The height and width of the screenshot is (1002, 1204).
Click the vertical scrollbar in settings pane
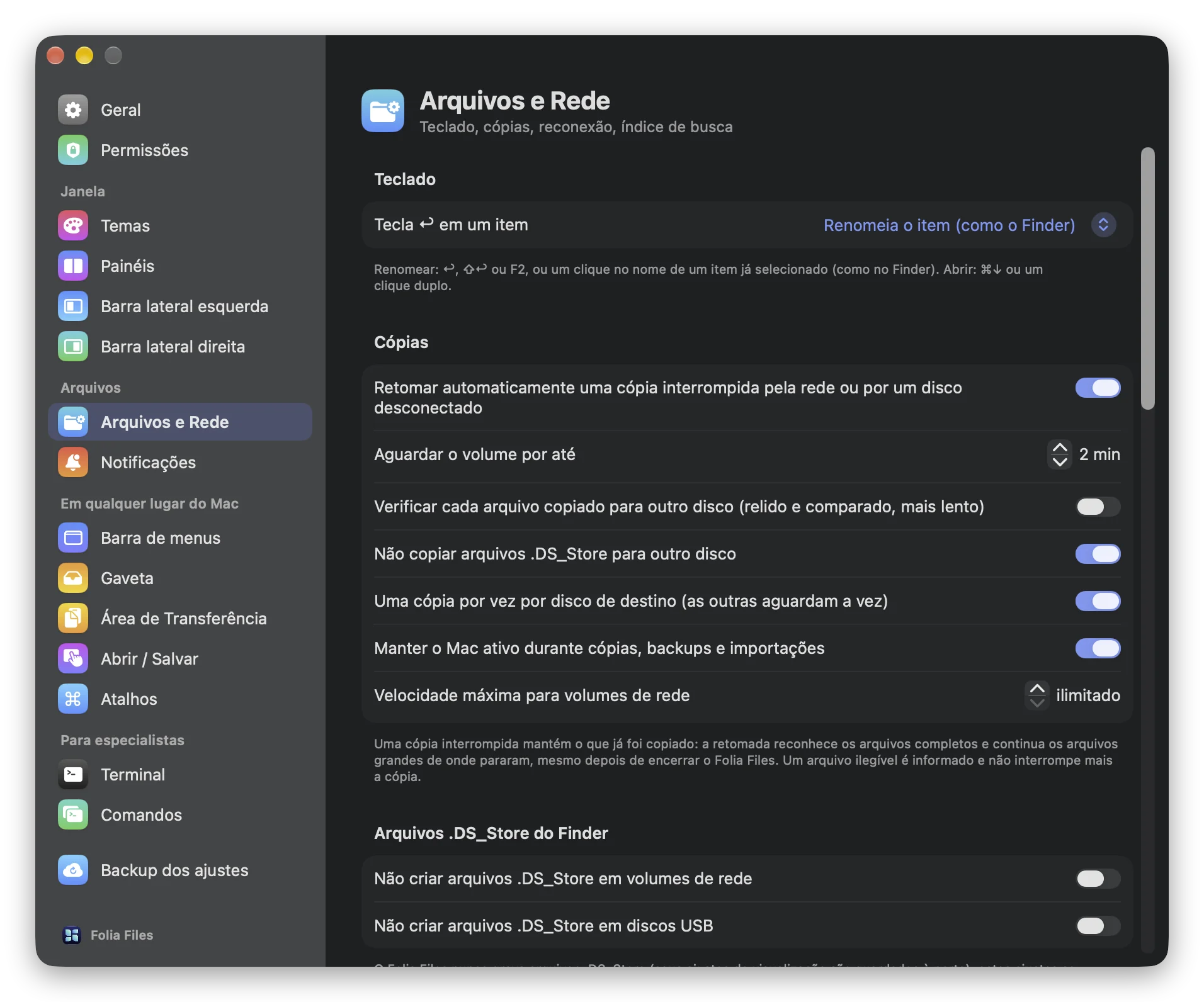click(x=1147, y=279)
